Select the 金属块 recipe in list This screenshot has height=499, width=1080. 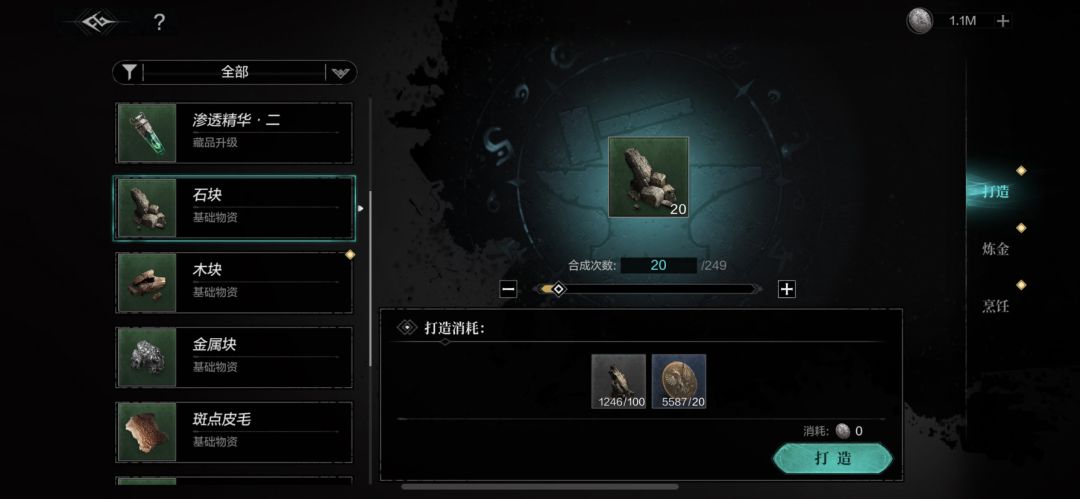(x=234, y=357)
